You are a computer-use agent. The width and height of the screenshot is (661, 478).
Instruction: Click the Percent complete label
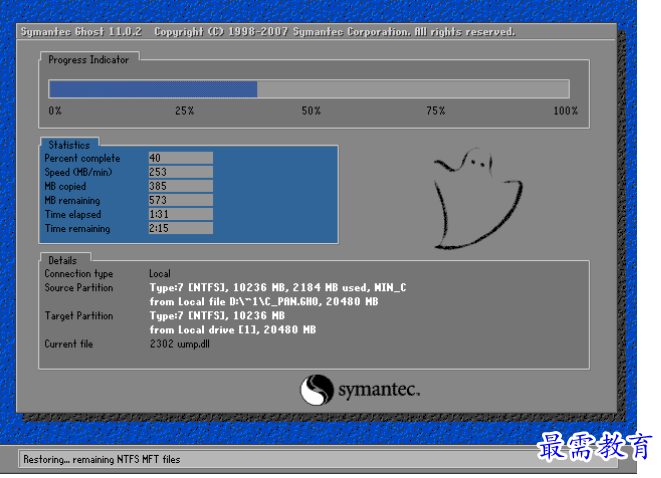[x=82, y=158]
